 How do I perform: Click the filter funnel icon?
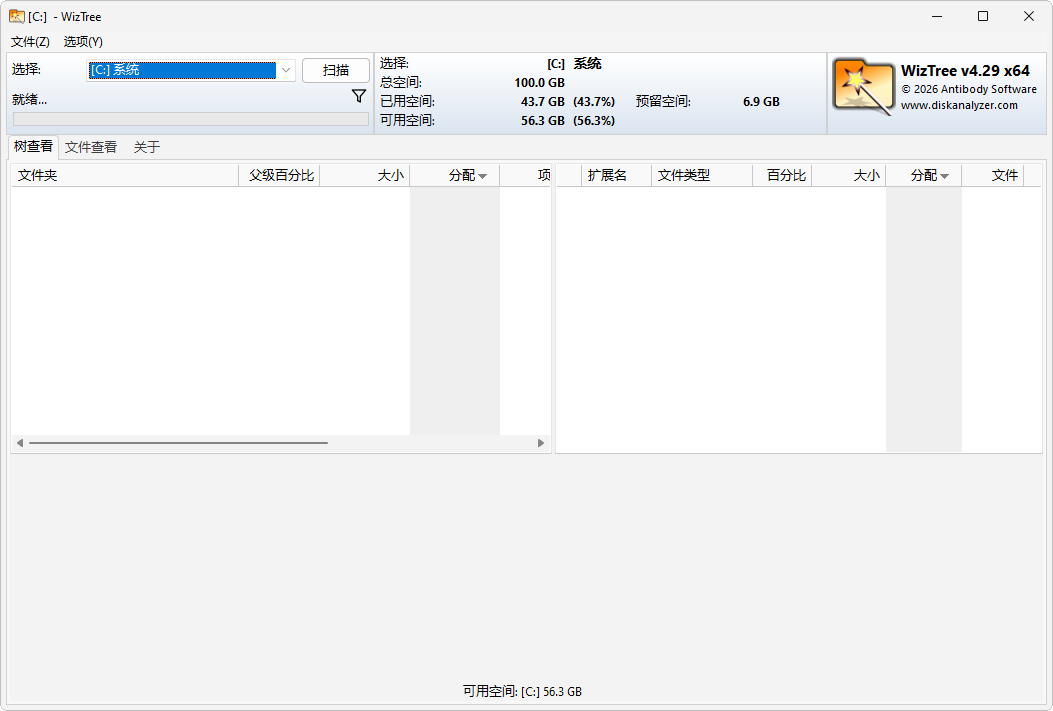coord(359,95)
